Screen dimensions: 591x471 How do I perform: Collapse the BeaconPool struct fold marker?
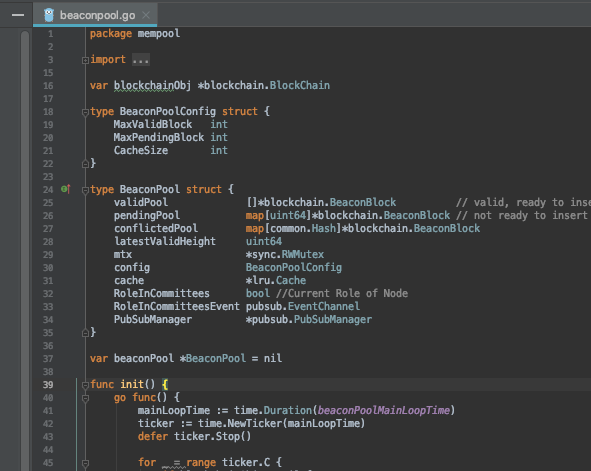click(86, 190)
